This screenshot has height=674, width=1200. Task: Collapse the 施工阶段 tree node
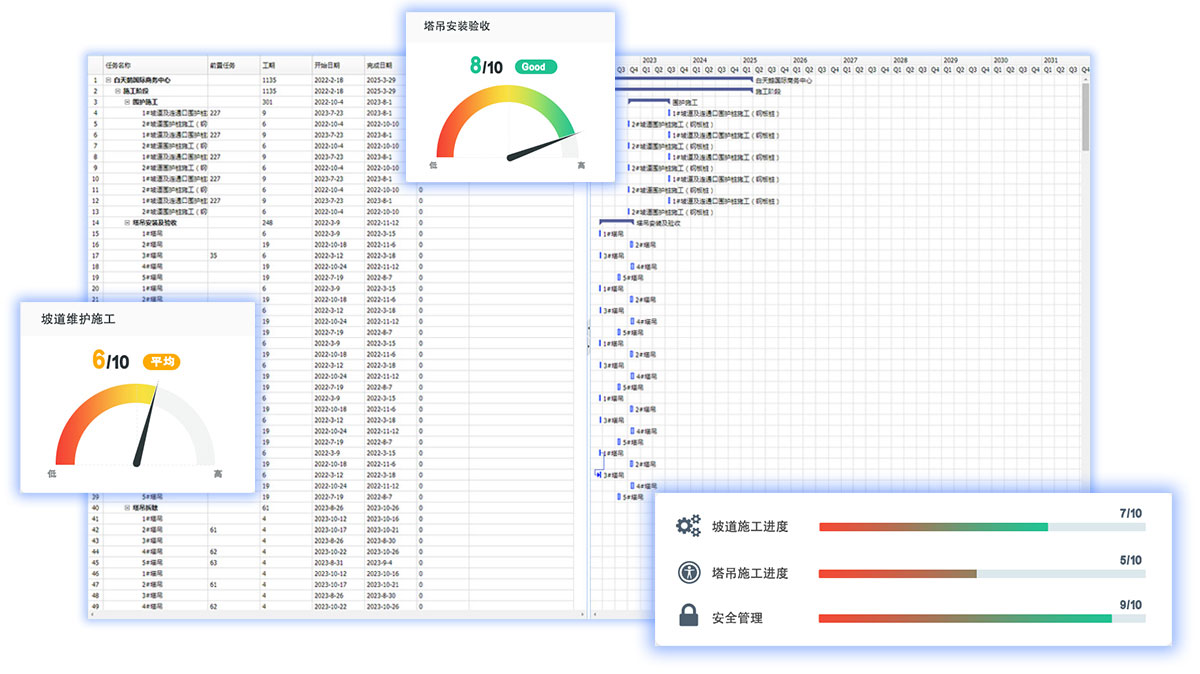117,91
